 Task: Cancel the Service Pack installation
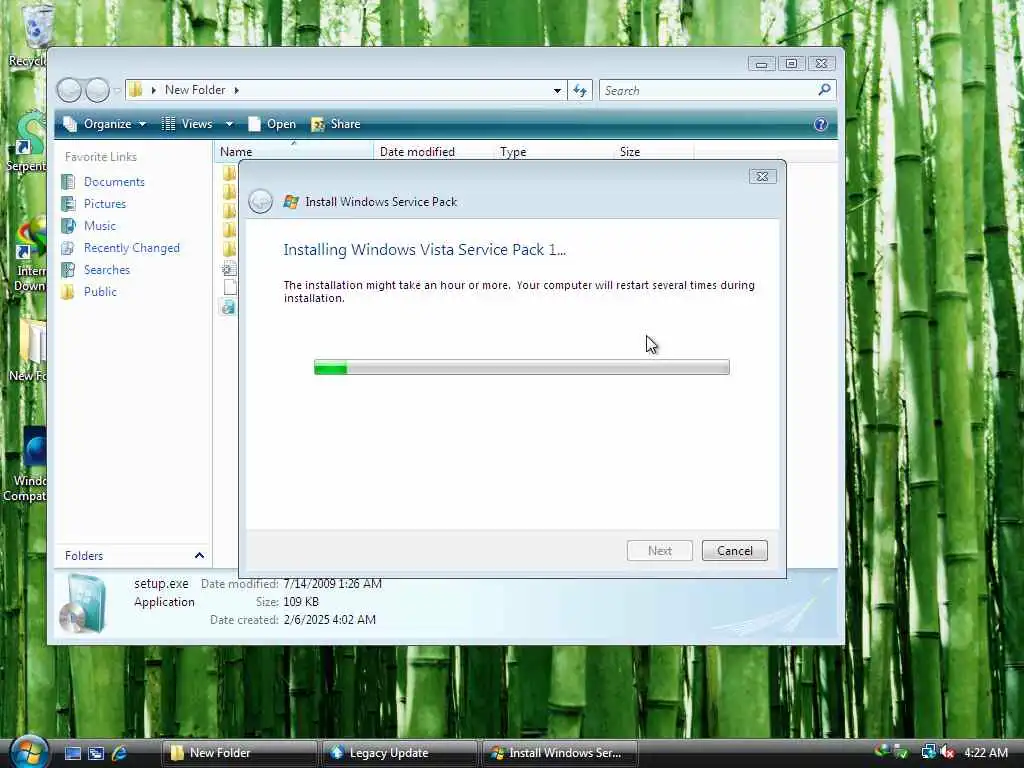coord(734,551)
